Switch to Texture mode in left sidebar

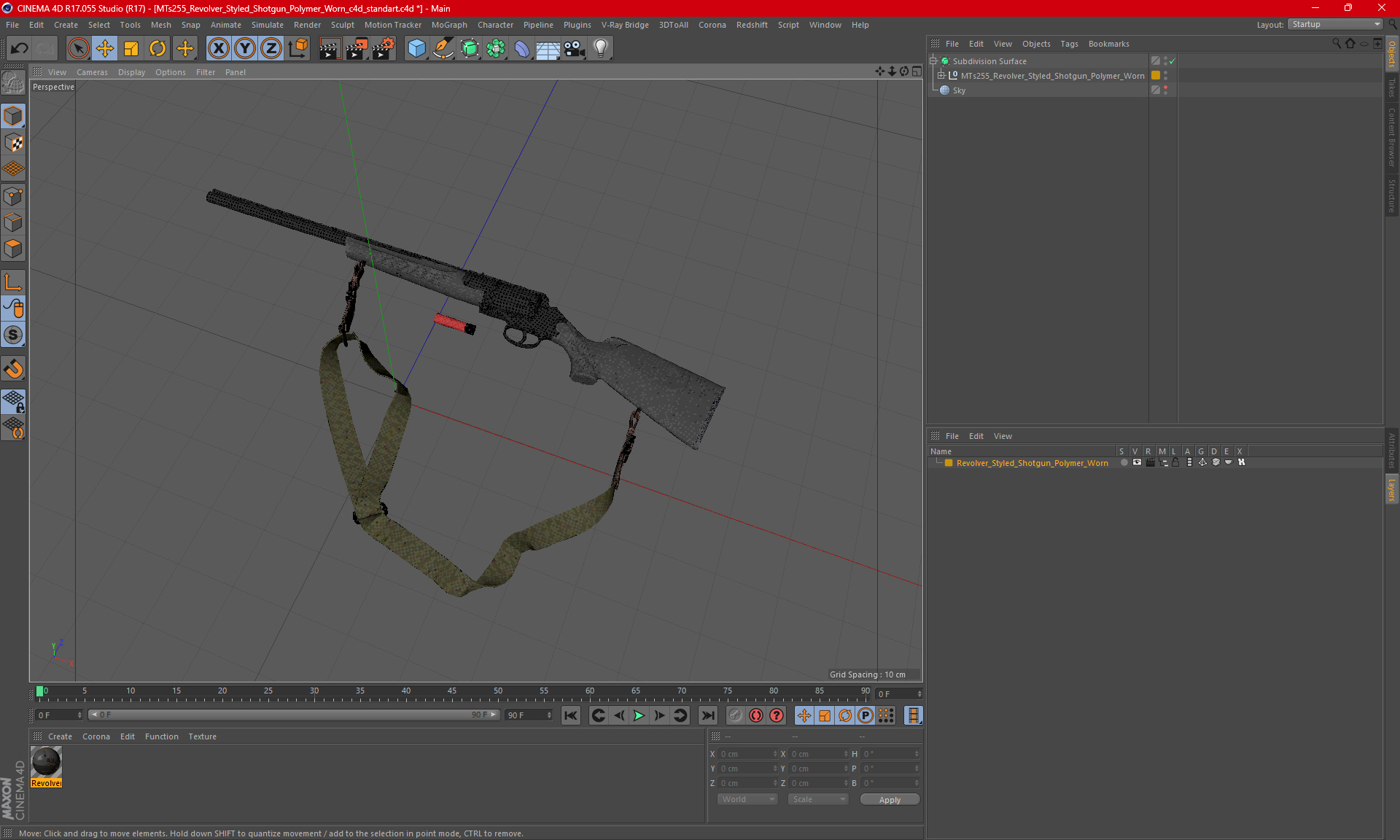pos(13,143)
